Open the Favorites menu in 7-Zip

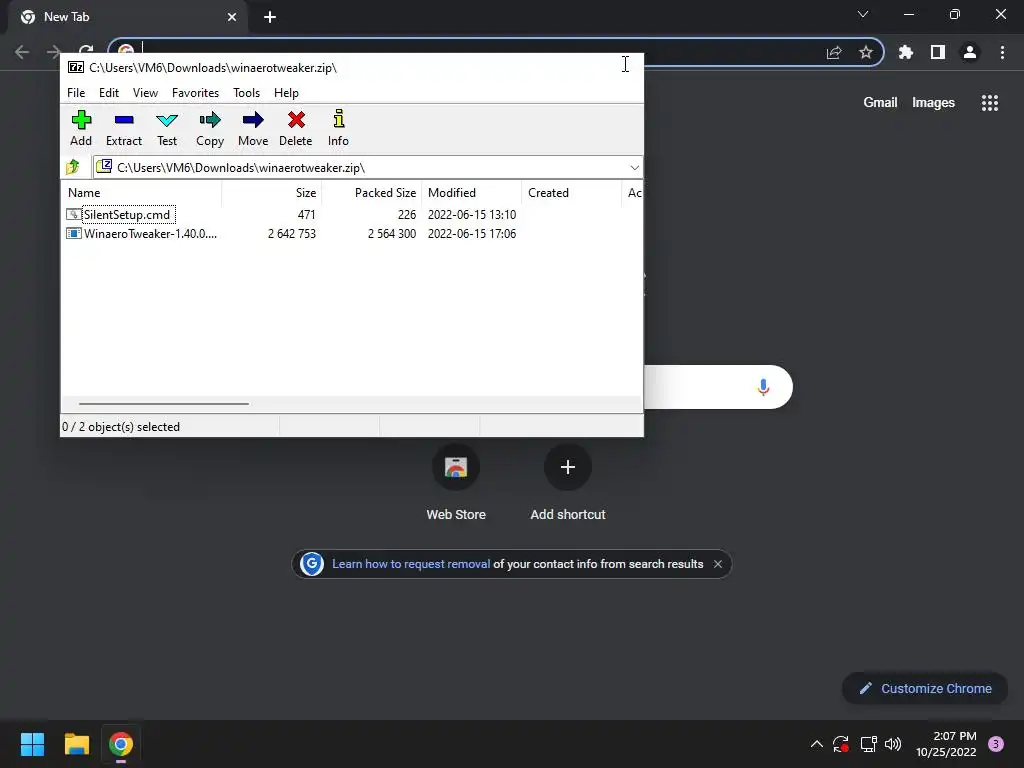(x=195, y=93)
